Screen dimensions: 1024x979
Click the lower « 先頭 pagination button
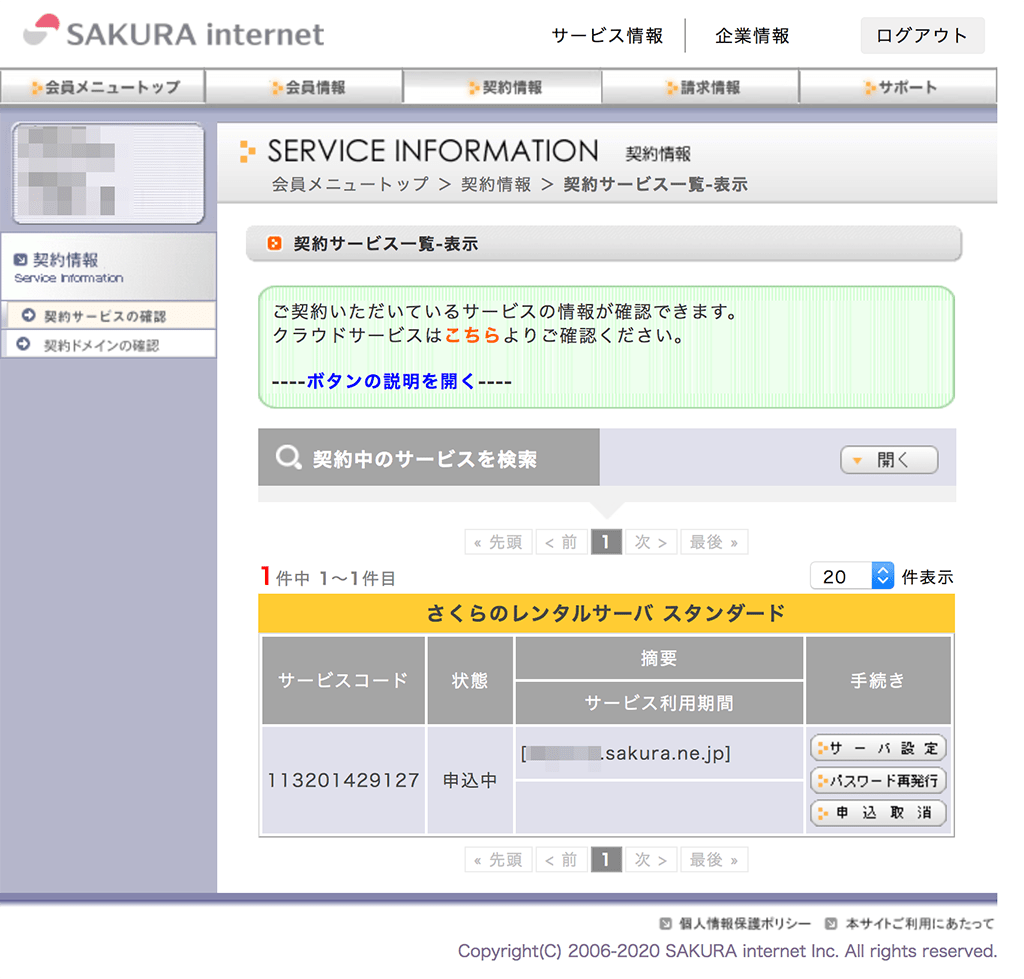498,859
